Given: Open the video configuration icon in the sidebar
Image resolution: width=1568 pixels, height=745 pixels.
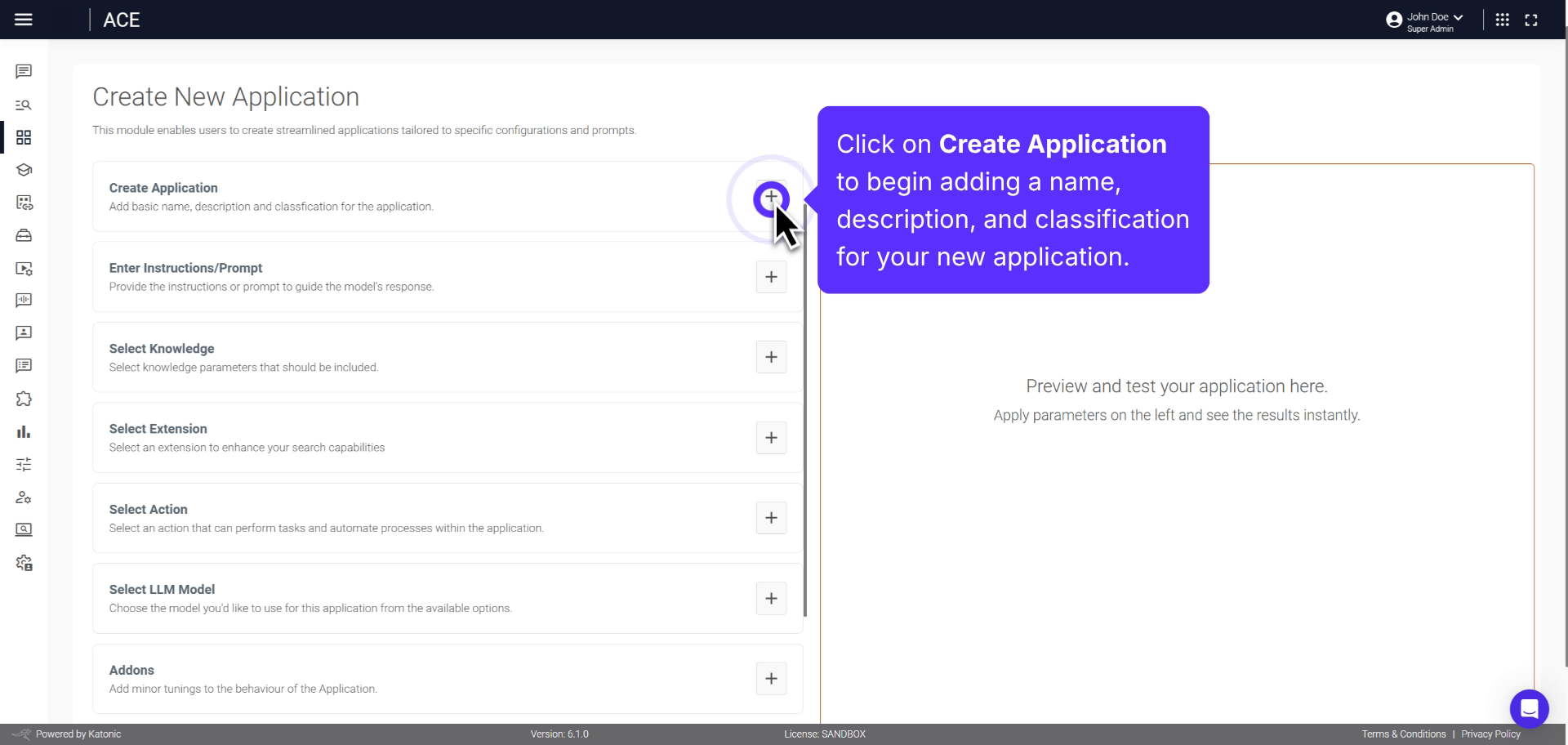Looking at the screenshot, I should tap(24, 269).
